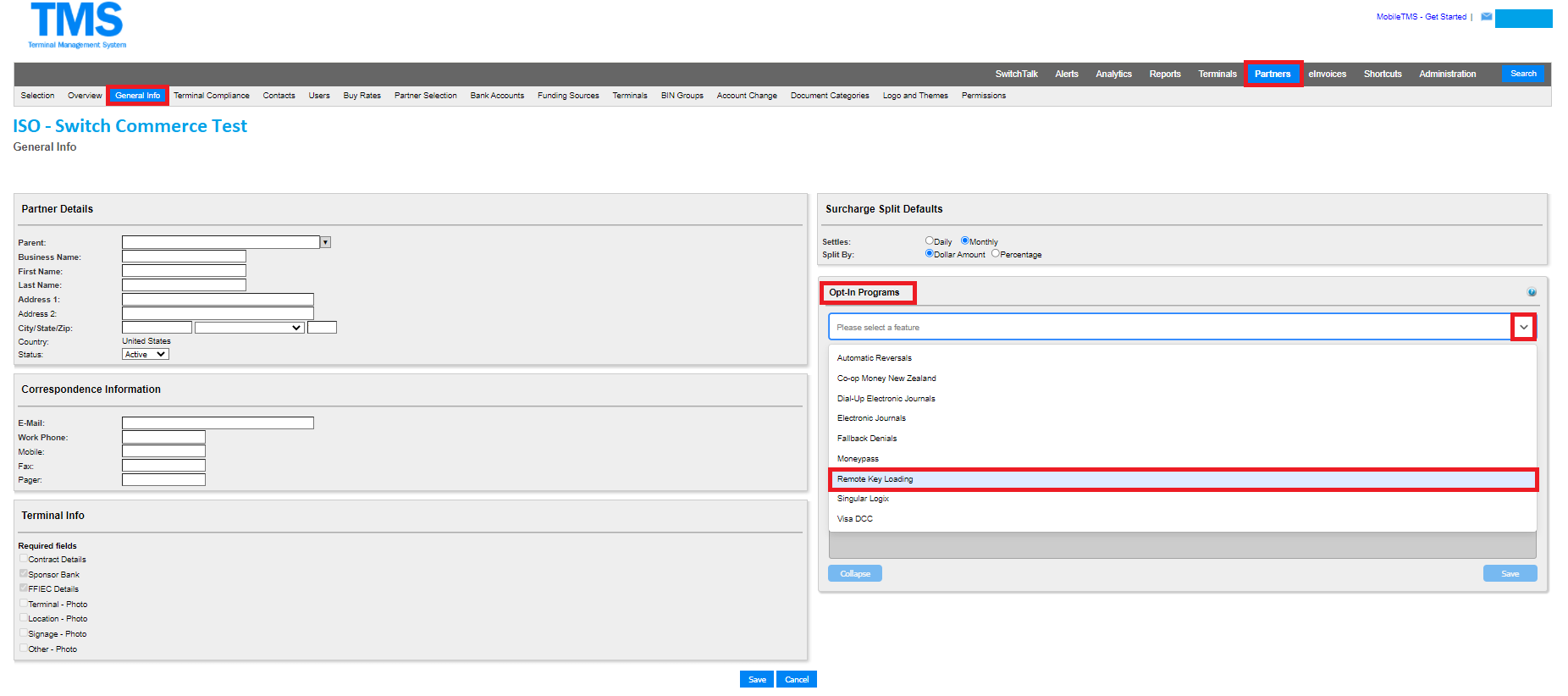Enable Terminal - Photo required field

tap(24, 603)
